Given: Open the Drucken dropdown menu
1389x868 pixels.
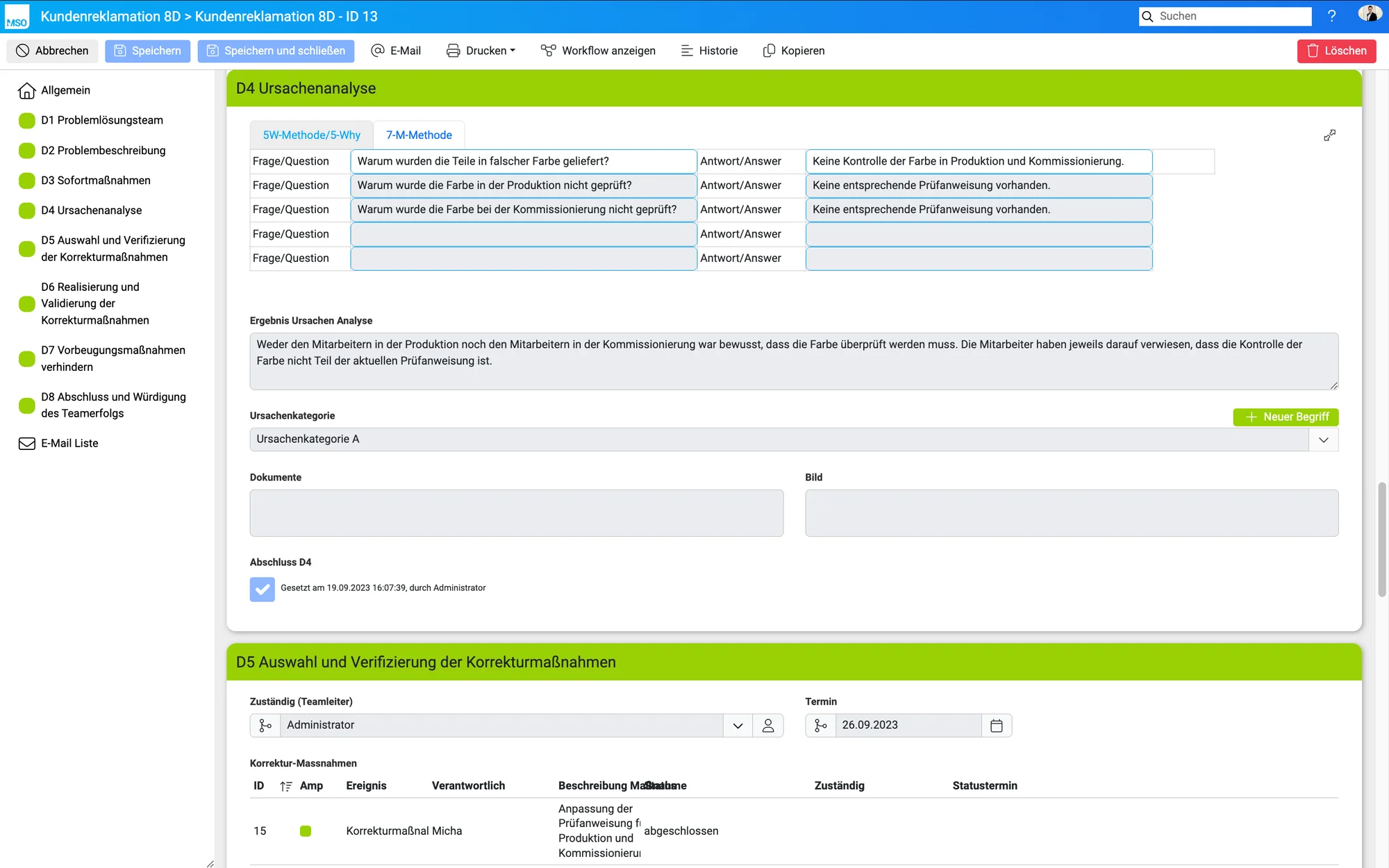Looking at the screenshot, I should tap(481, 51).
